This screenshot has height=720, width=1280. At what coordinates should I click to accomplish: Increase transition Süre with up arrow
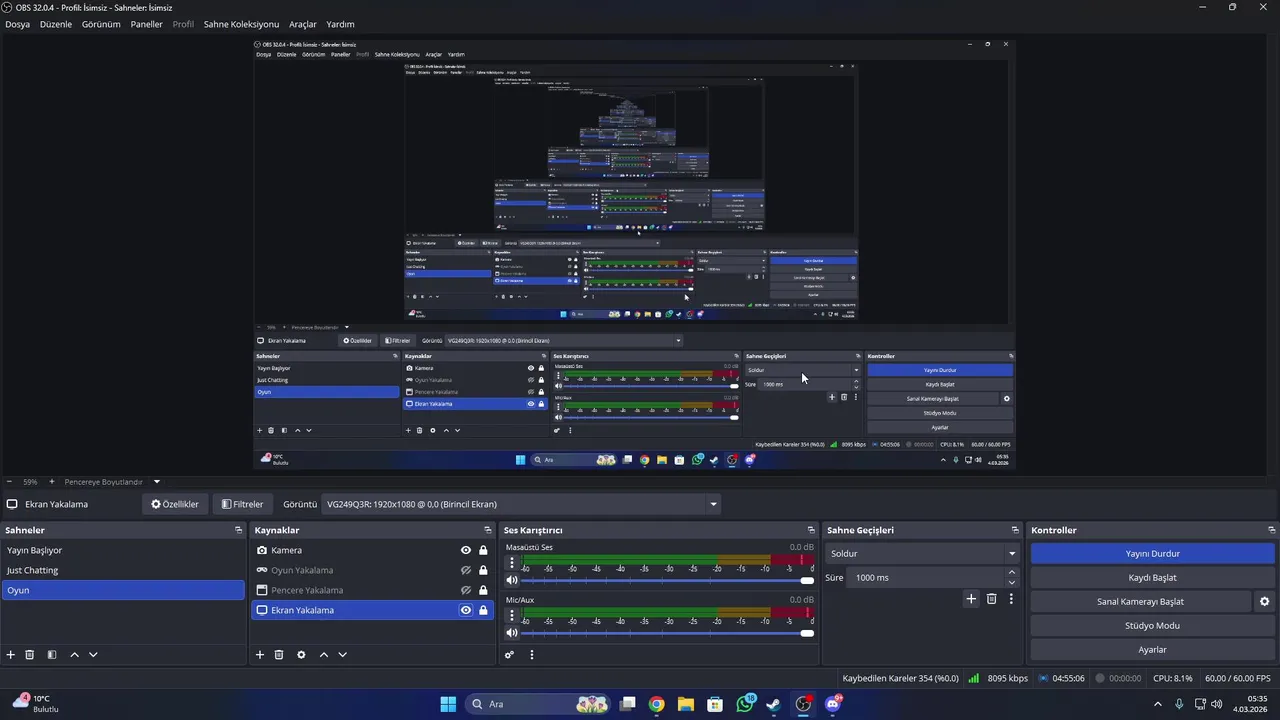coord(1012,572)
